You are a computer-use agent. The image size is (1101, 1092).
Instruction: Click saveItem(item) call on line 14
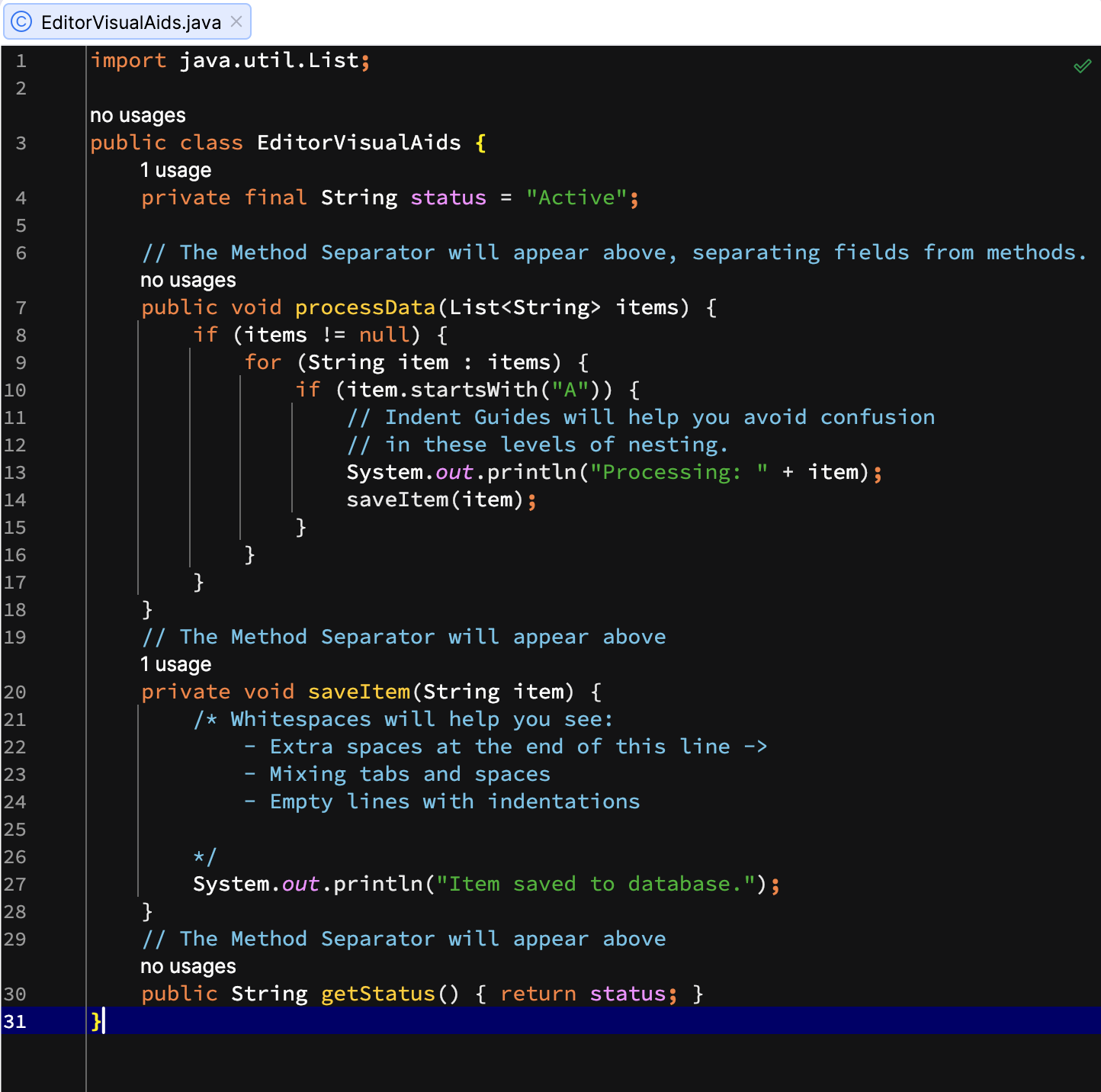point(435,499)
